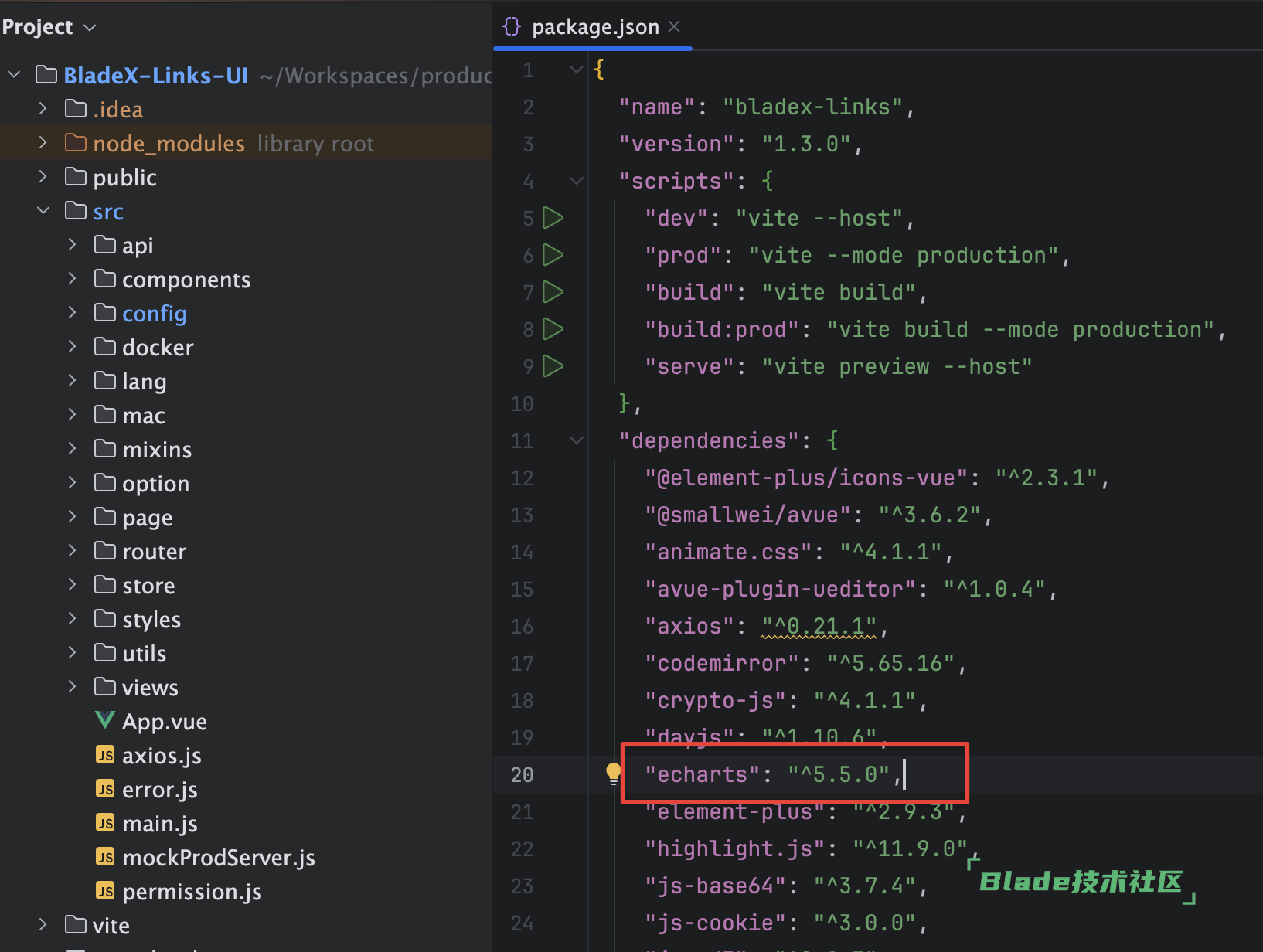Click the "avue-plugin-ueditor" dependency key
Viewport: 1263px width, 952px height.
click(x=781, y=589)
